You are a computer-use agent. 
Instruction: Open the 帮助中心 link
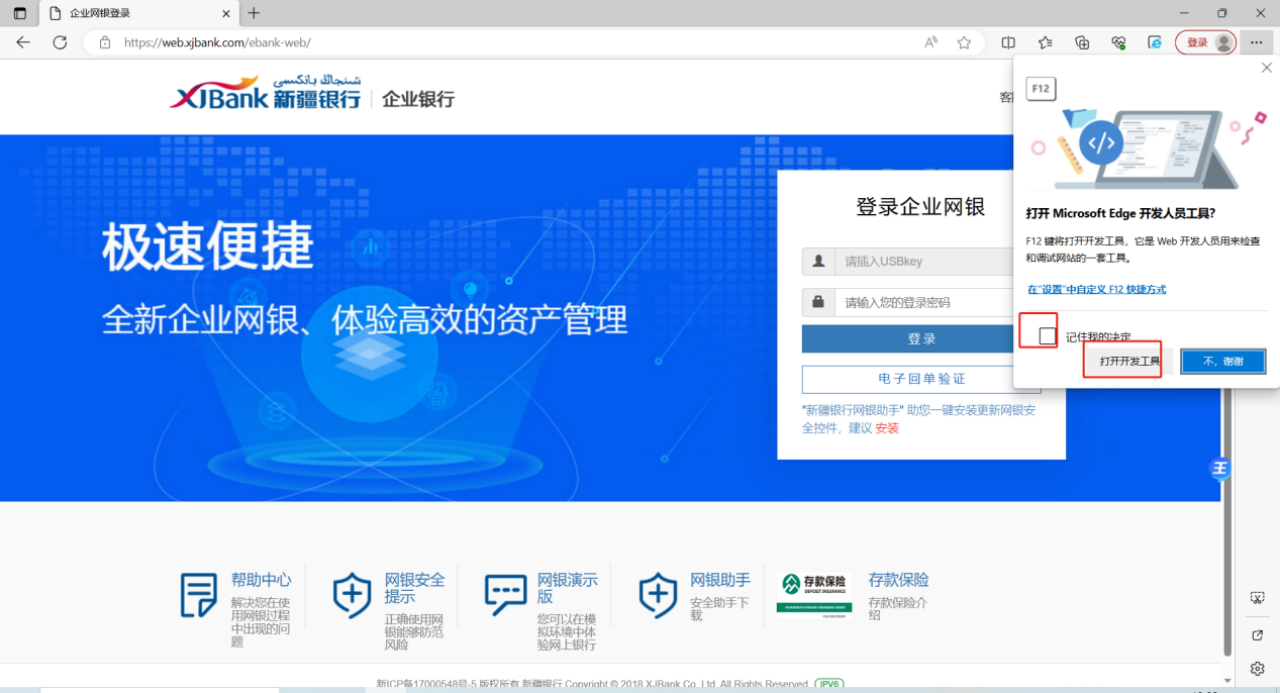point(261,580)
